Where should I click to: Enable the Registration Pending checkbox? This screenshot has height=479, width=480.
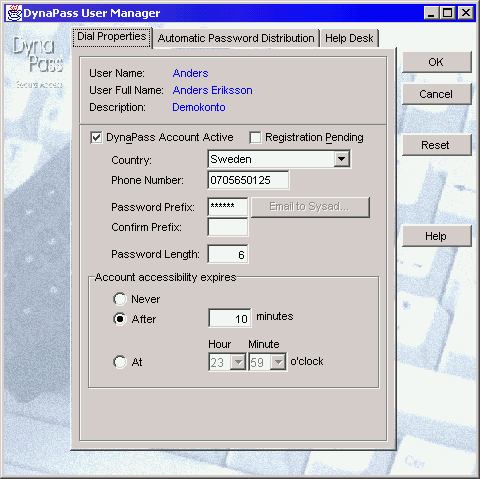[x=255, y=137]
